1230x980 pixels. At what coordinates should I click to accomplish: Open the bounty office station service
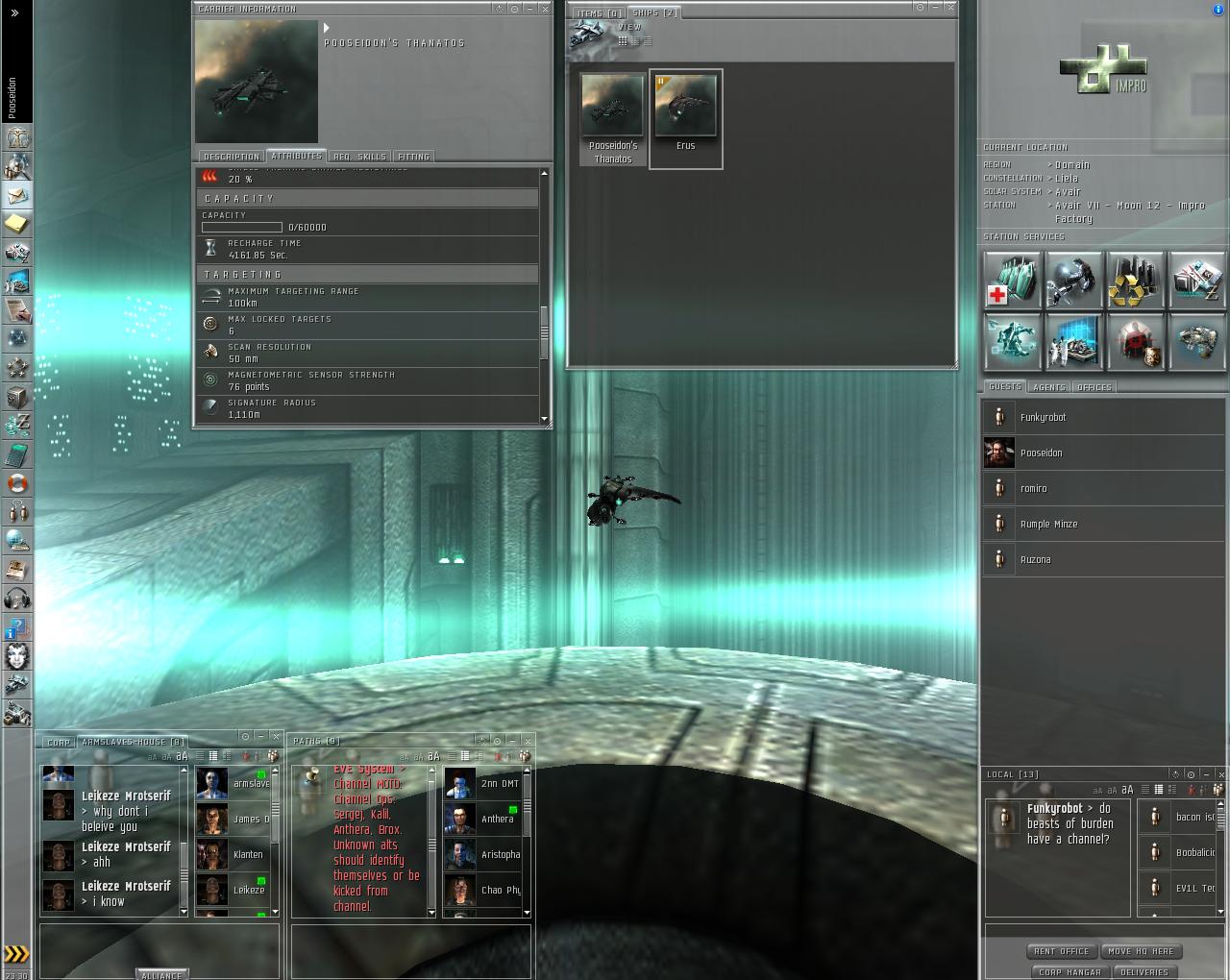[x=1135, y=341]
